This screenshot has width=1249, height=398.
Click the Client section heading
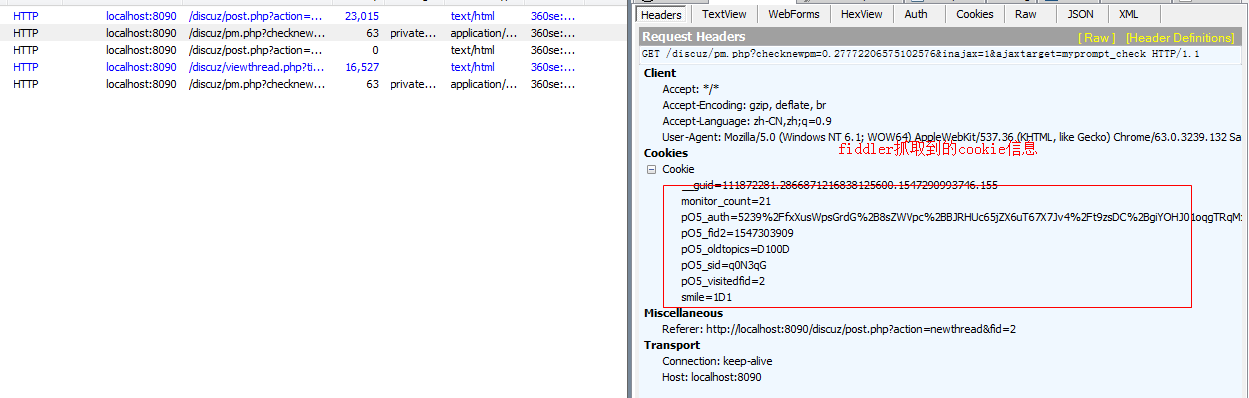click(659, 73)
